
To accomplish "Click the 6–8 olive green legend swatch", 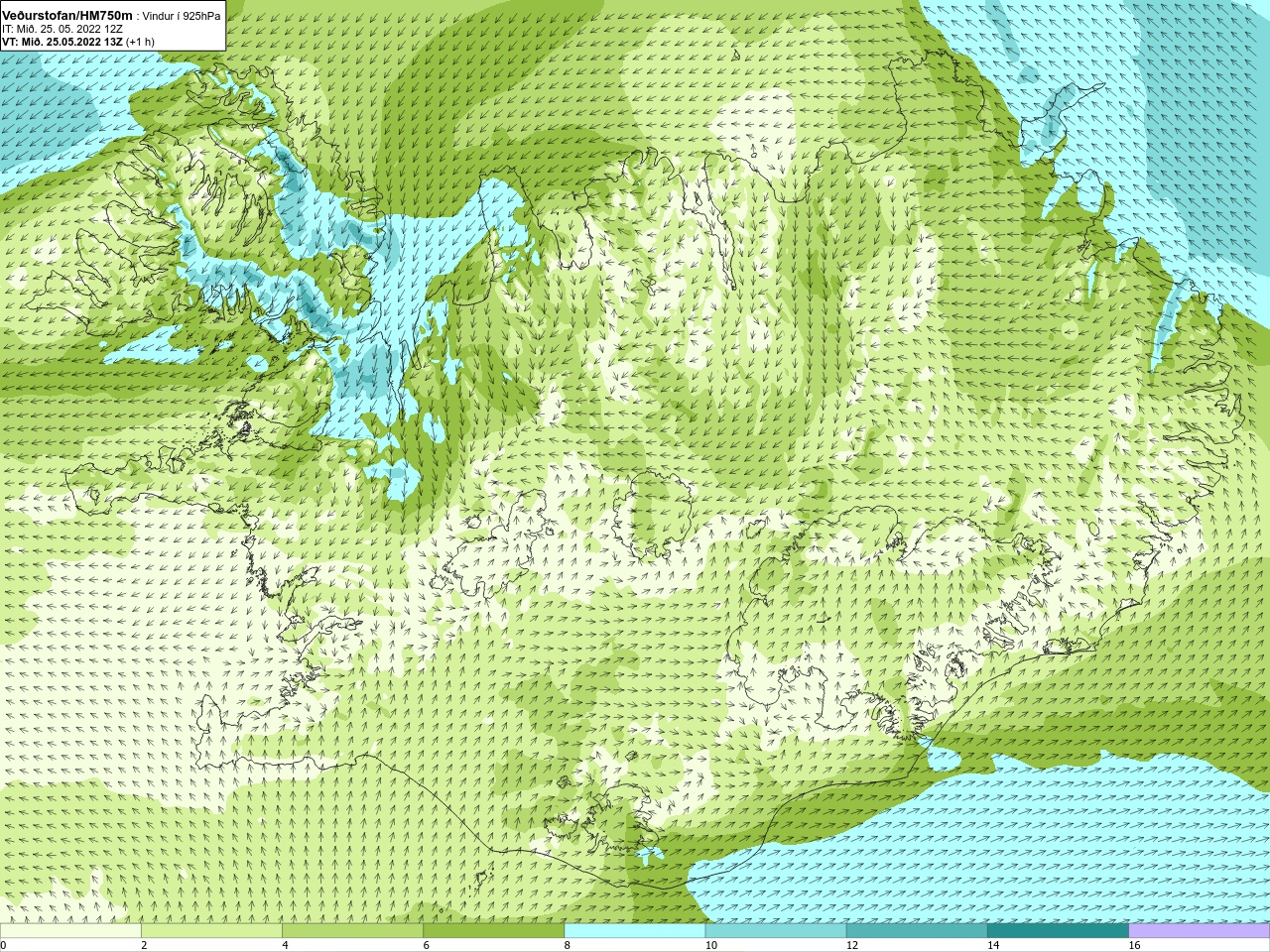I will [494, 930].
